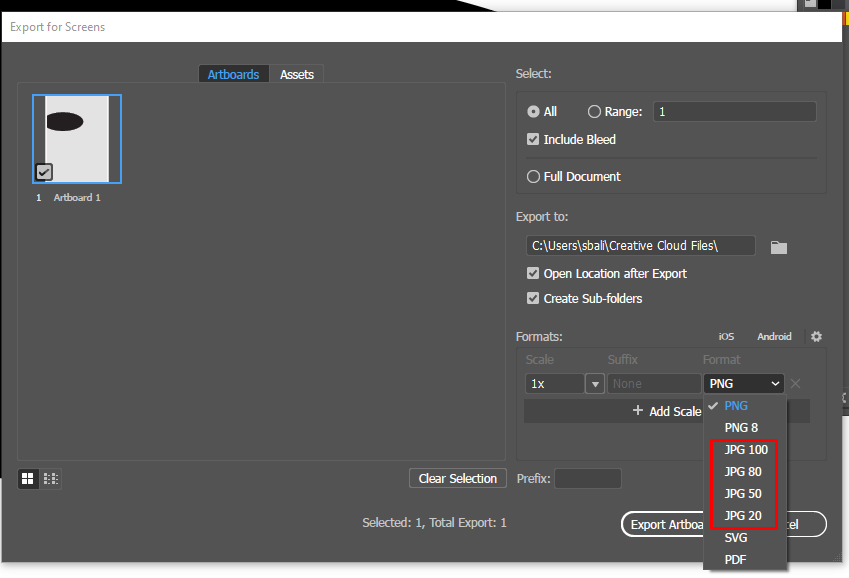Disable Create Sub-folders
This screenshot has width=849, height=578.
coord(532,298)
